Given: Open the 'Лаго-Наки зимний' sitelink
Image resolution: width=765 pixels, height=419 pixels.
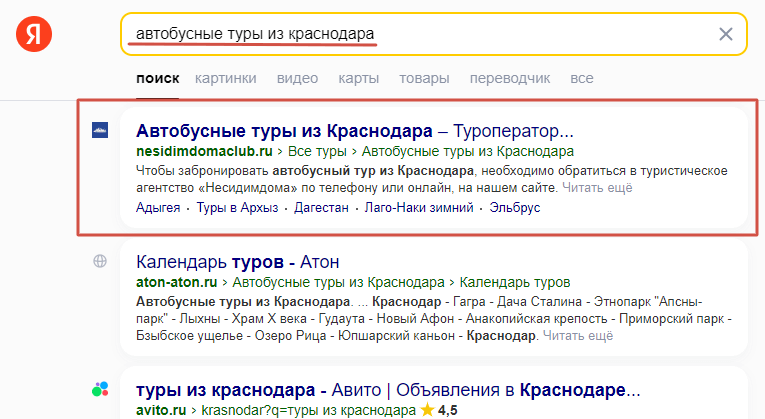Looking at the screenshot, I should [x=419, y=208].
